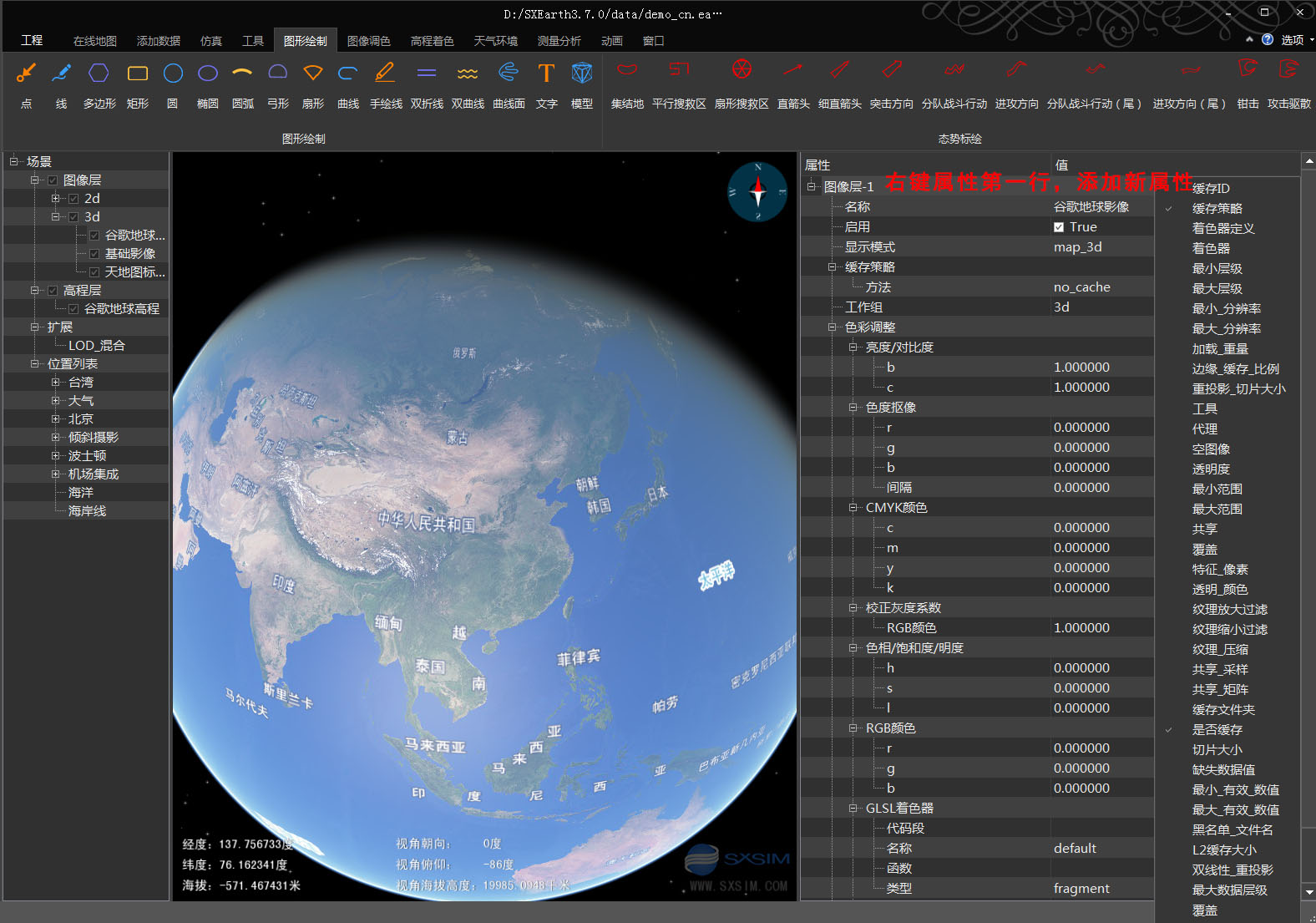This screenshot has height=923, width=1316.
Task: Click the compass in the globe view
Action: 757,192
